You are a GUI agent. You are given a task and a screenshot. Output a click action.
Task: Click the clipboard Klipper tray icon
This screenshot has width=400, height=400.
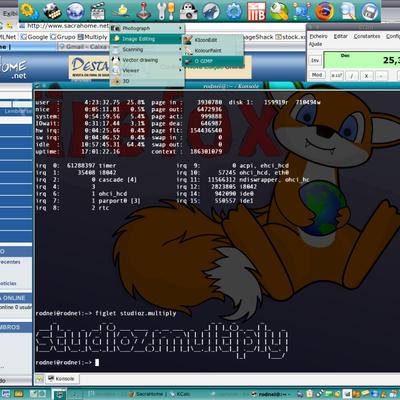coord(309,394)
